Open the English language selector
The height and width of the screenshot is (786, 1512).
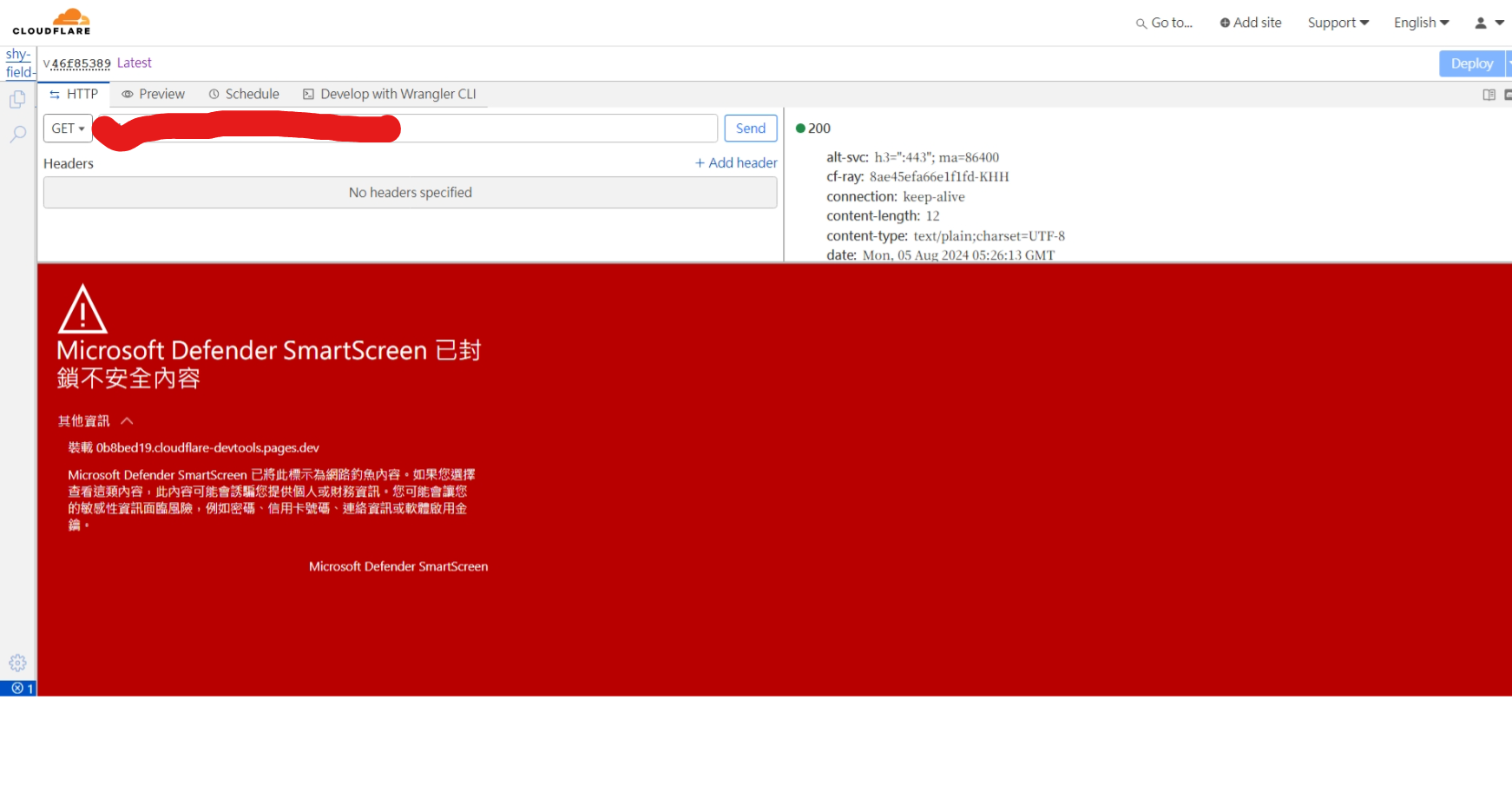(1421, 23)
